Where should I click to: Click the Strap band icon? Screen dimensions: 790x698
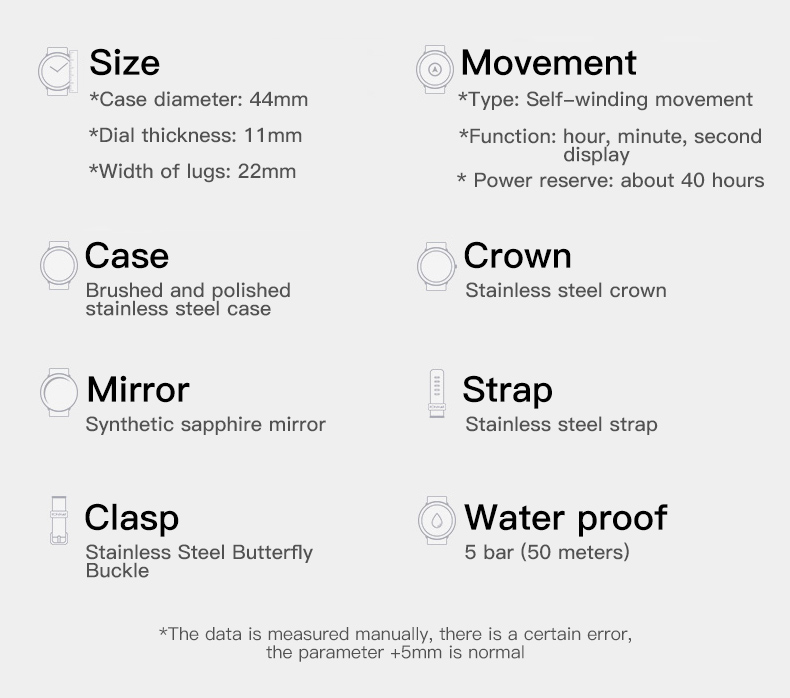[x=435, y=392]
